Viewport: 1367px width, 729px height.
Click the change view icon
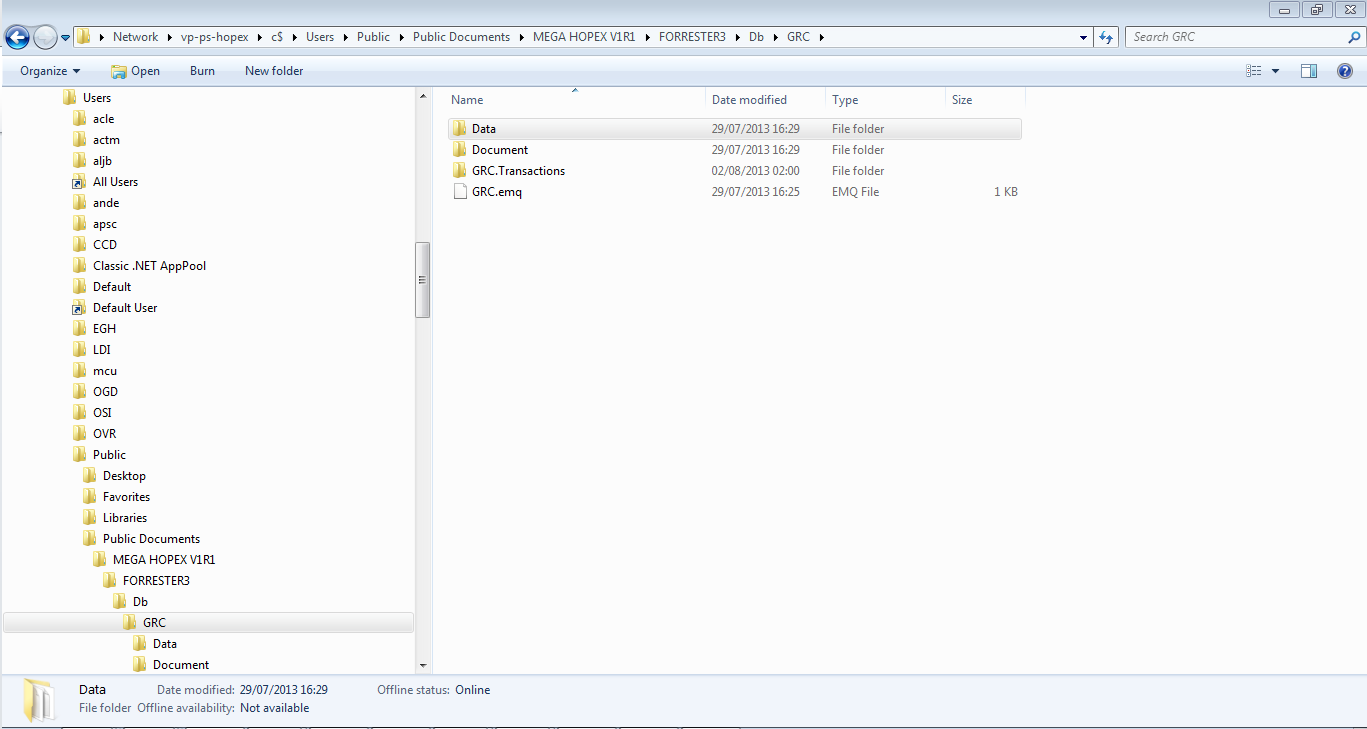click(x=1254, y=71)
